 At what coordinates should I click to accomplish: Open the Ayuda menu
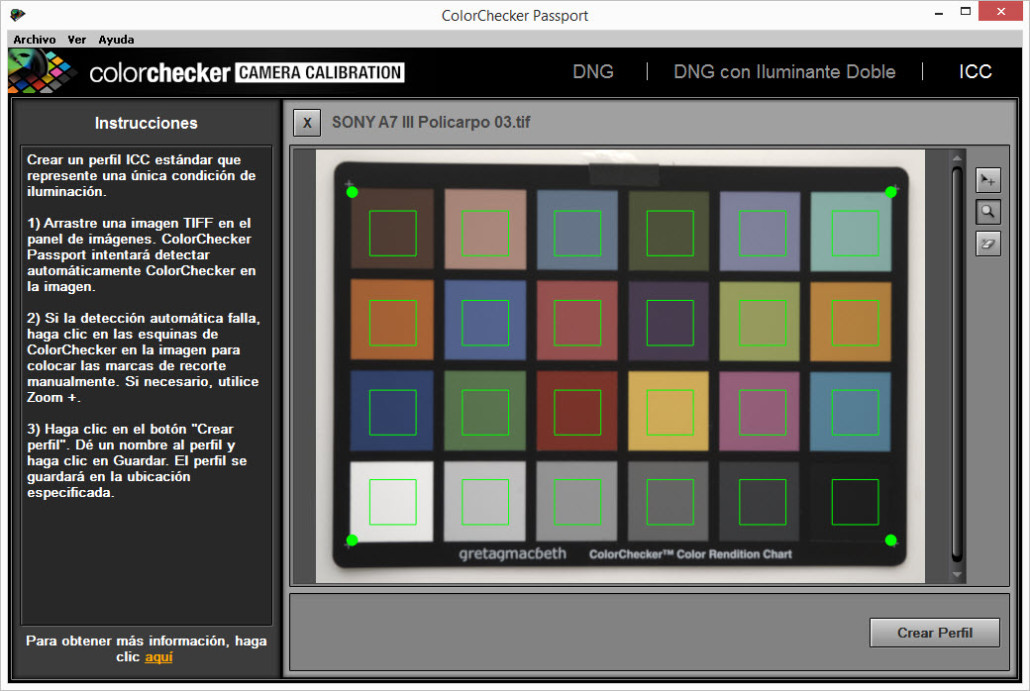point(116,40)
